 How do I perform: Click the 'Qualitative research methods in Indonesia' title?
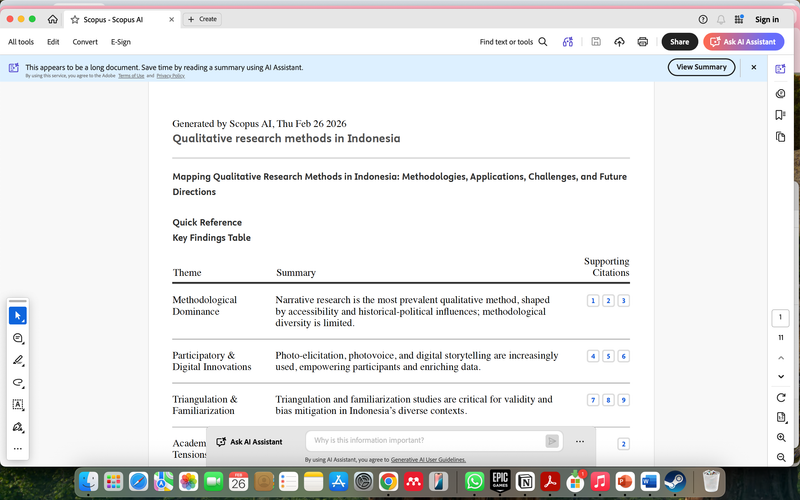pos(286,139)
